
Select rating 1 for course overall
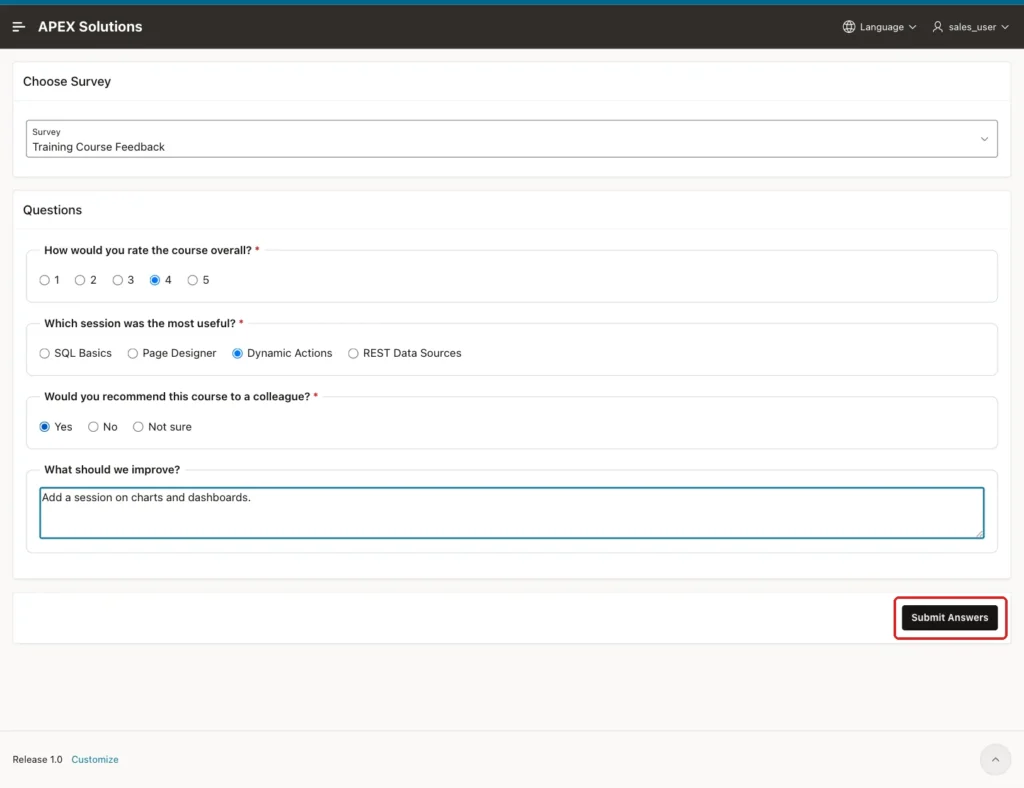click(44, 280)
